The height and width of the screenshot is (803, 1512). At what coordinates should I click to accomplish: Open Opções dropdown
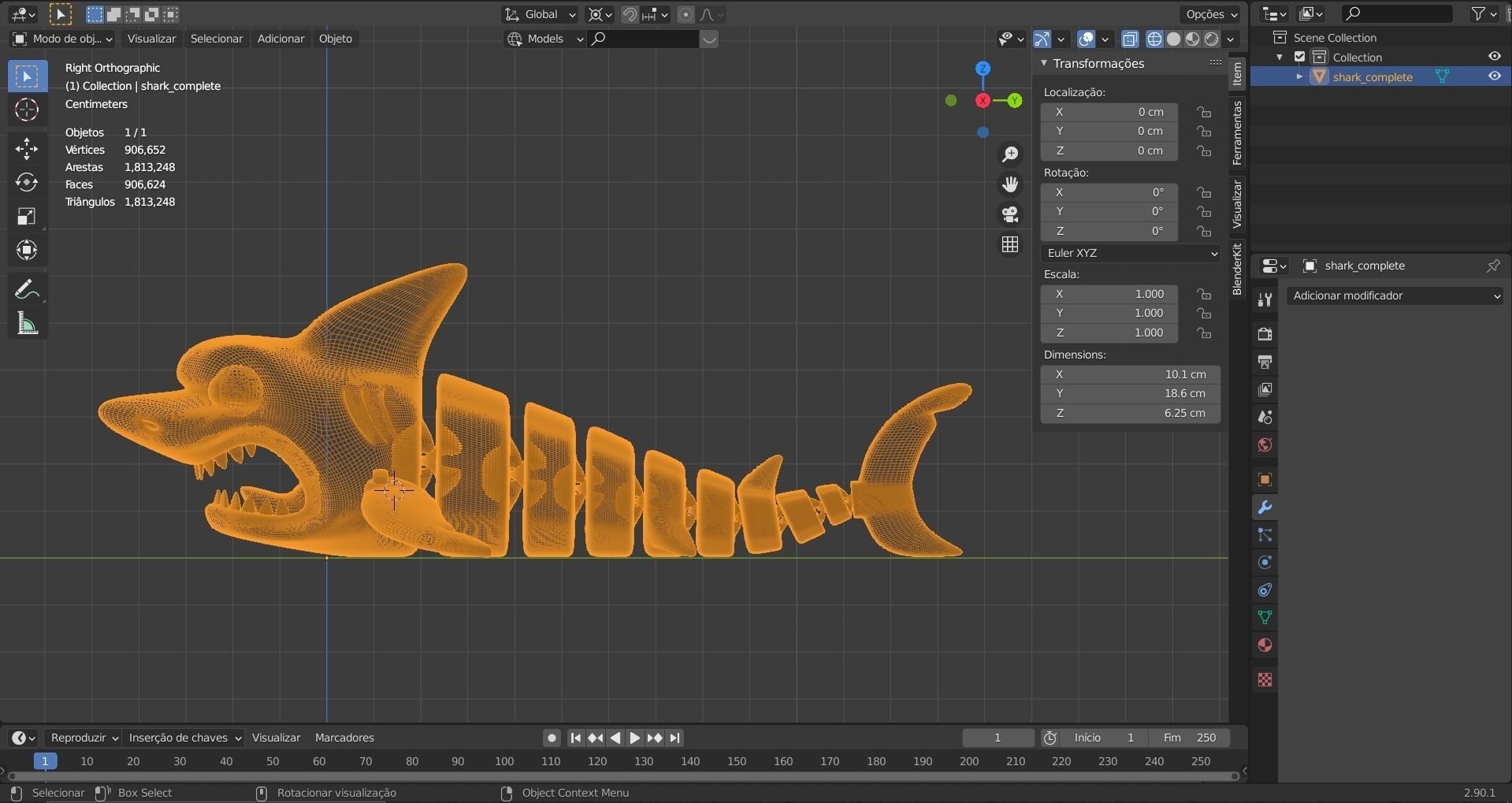[1211, 14]
